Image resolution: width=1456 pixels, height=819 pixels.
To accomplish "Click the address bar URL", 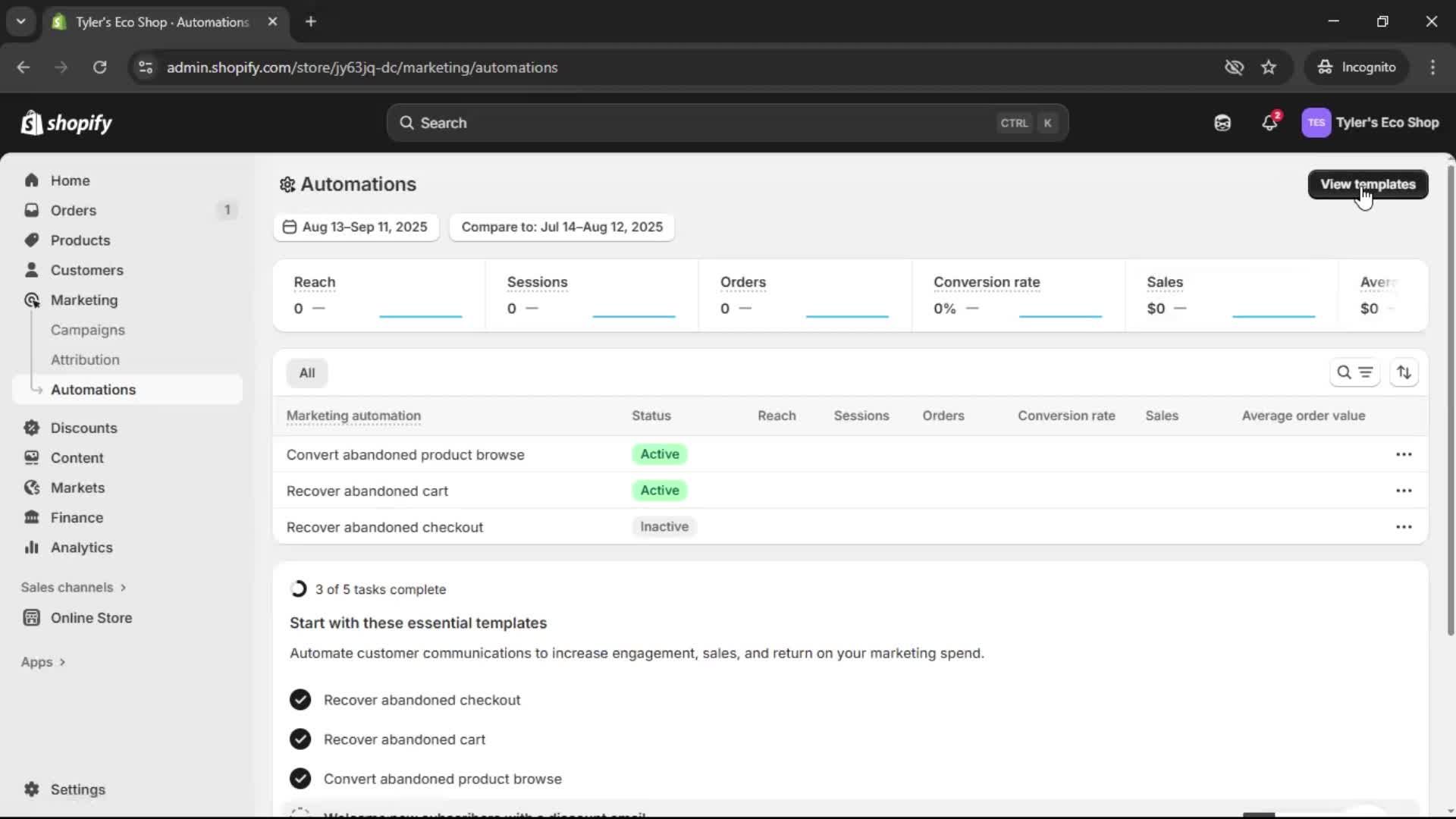I will pyautogui.click(x=362, y=67).
